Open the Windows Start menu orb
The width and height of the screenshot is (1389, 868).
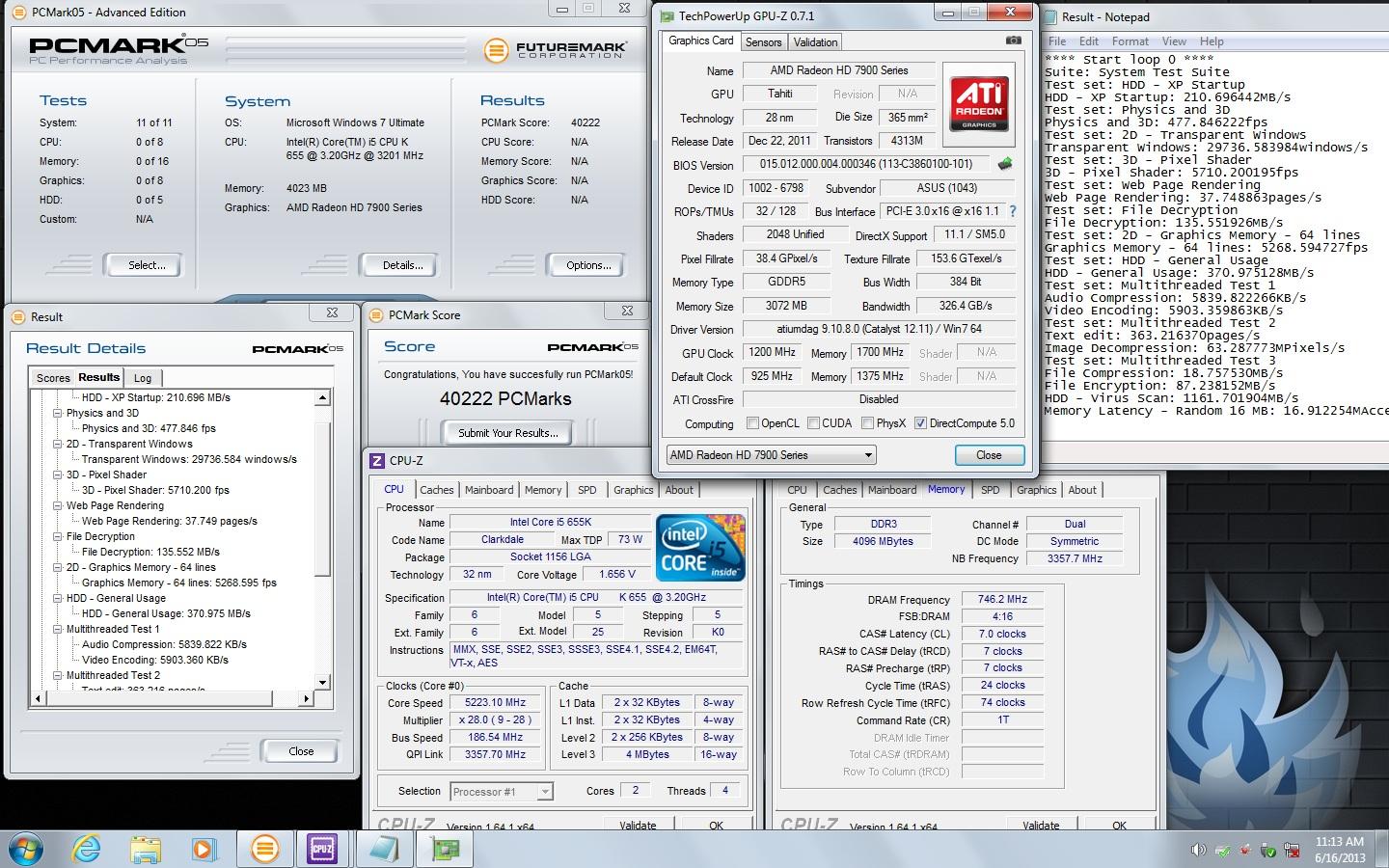click(x=25, y=849)
